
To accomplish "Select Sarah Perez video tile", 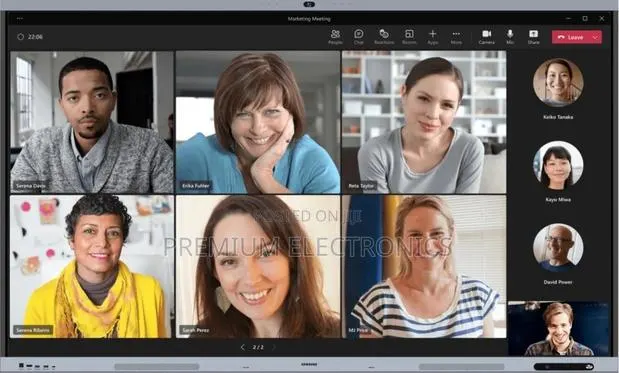I will pos(258,266).
